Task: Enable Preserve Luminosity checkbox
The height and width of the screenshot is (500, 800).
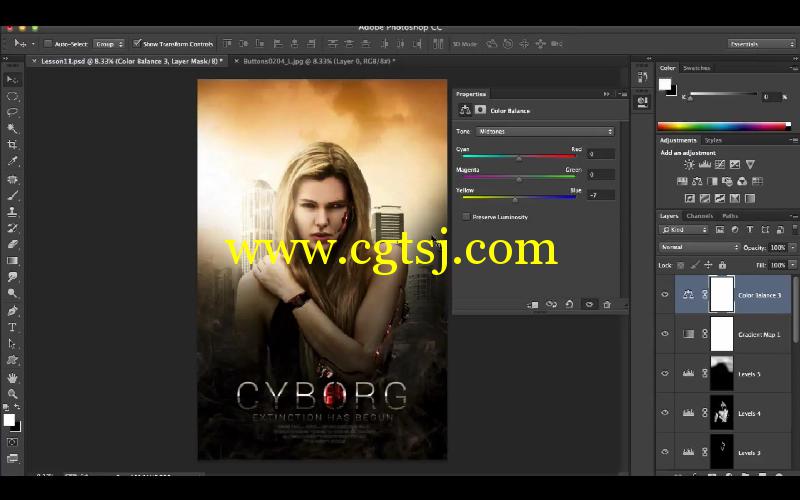Action: 466,217
